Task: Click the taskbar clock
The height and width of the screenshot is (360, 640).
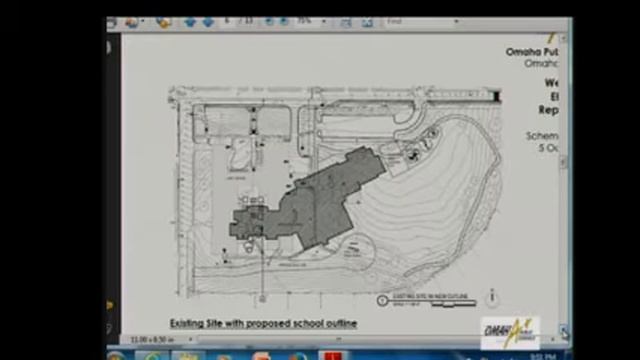Action: 543,356
